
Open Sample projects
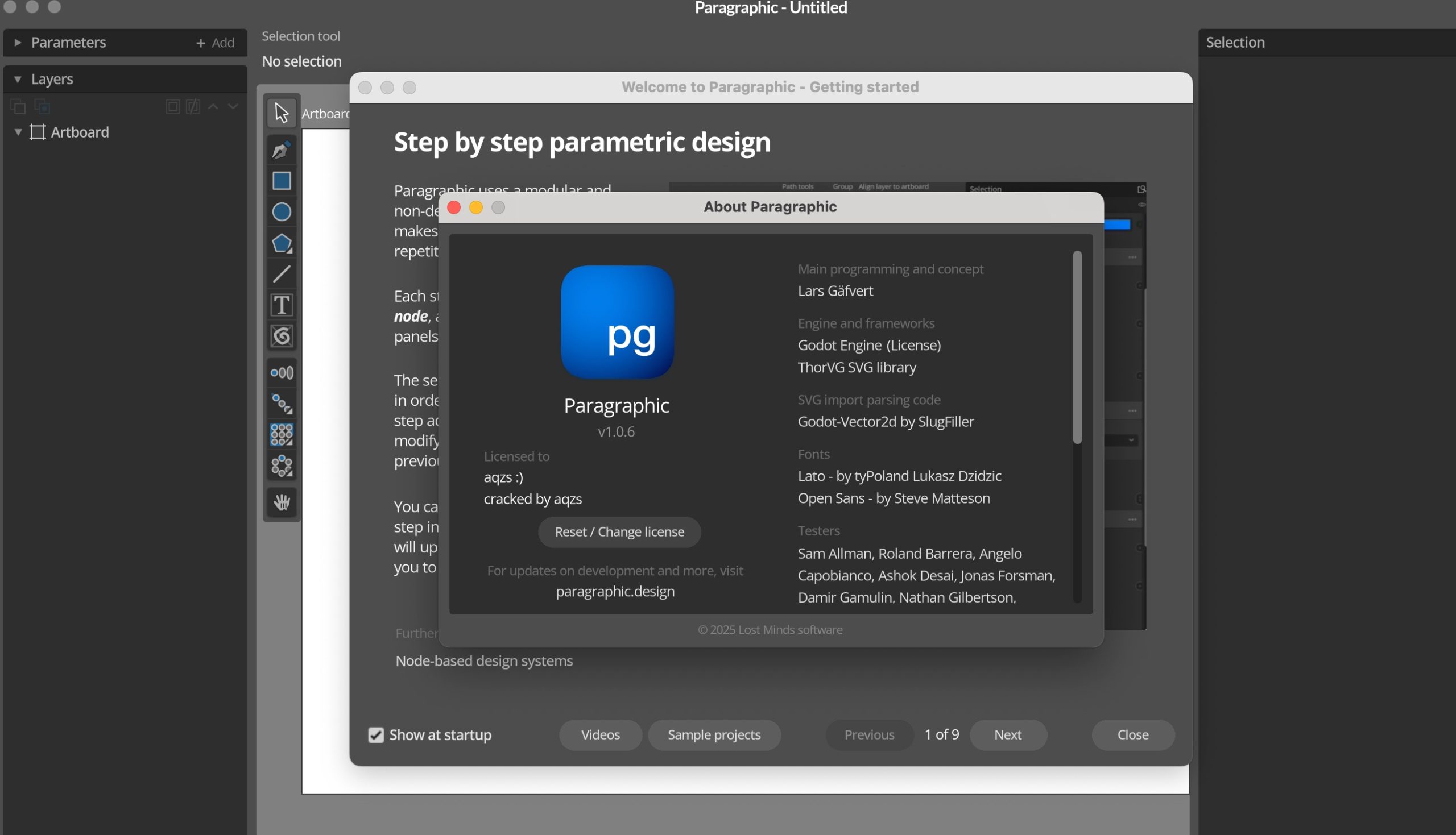coord(714,734)
